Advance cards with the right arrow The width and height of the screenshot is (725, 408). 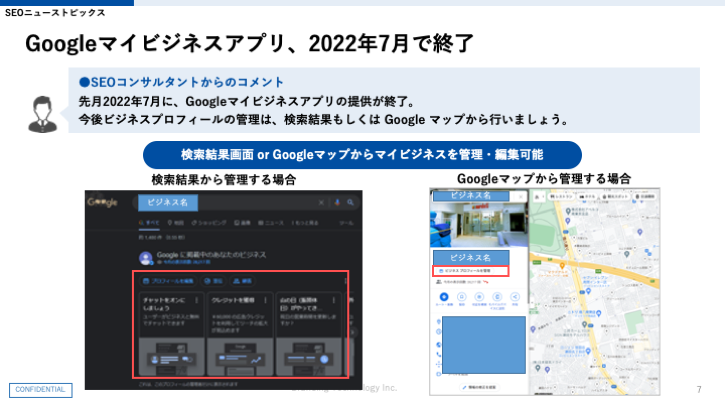(353, 332)
